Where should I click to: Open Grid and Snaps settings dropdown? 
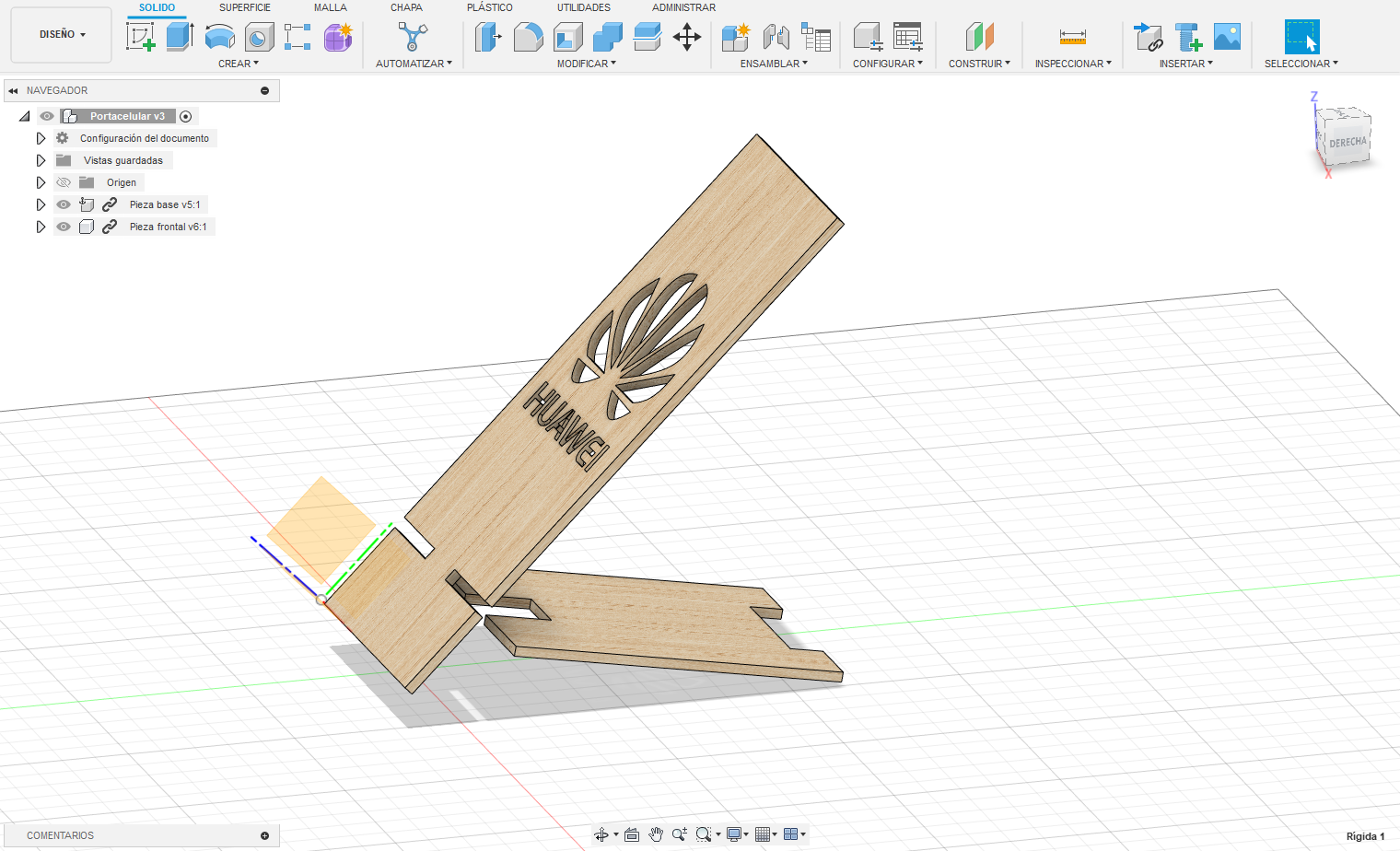click(764, 834)
